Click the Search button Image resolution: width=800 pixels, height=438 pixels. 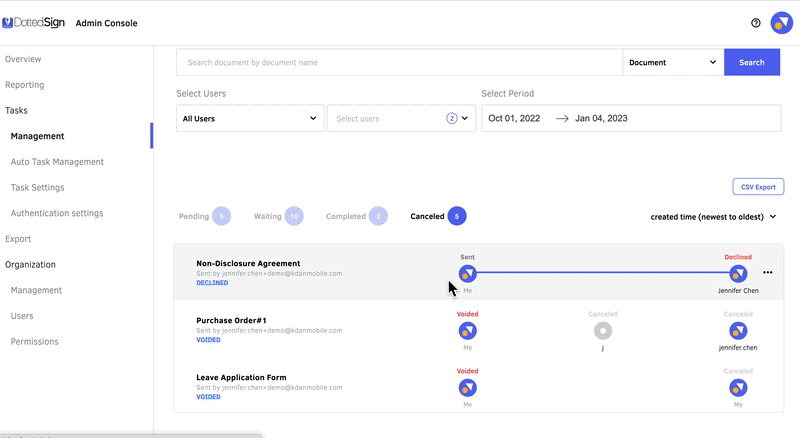752,62
